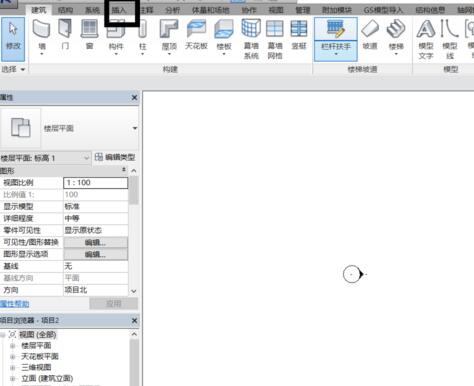This screenshot has width=474, height=386.
Task: Open the dropdown arrow under 柱
Action: click(142, 54)
